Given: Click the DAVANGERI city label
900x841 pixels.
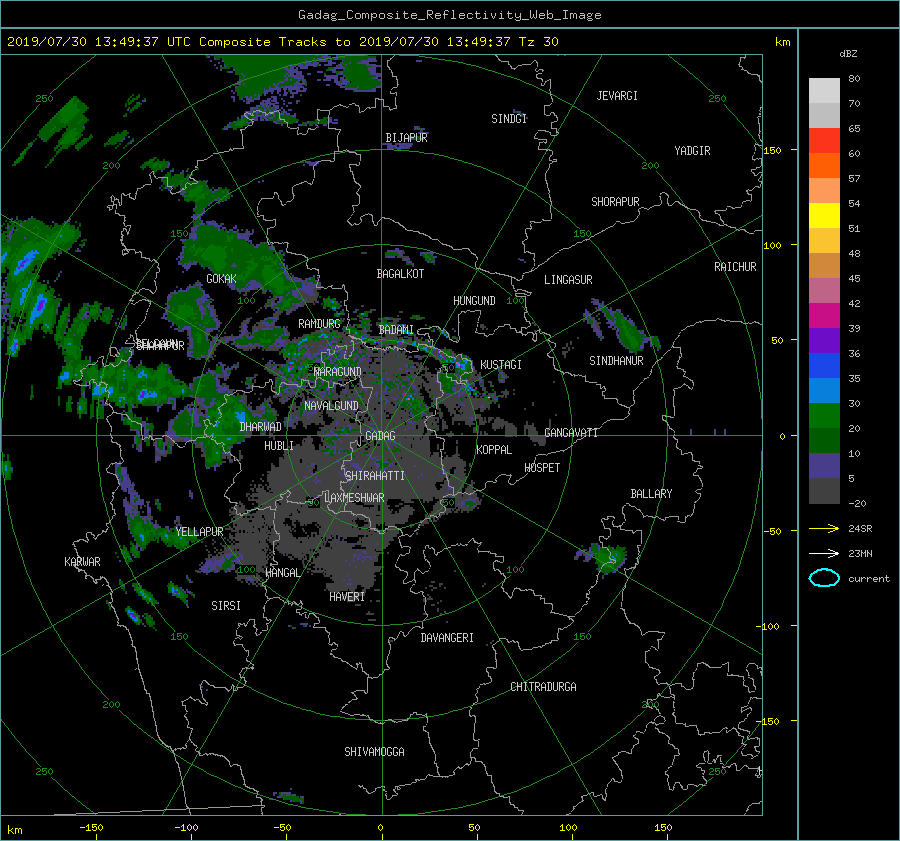Looking at the screenshot, I should click(447, 638).
